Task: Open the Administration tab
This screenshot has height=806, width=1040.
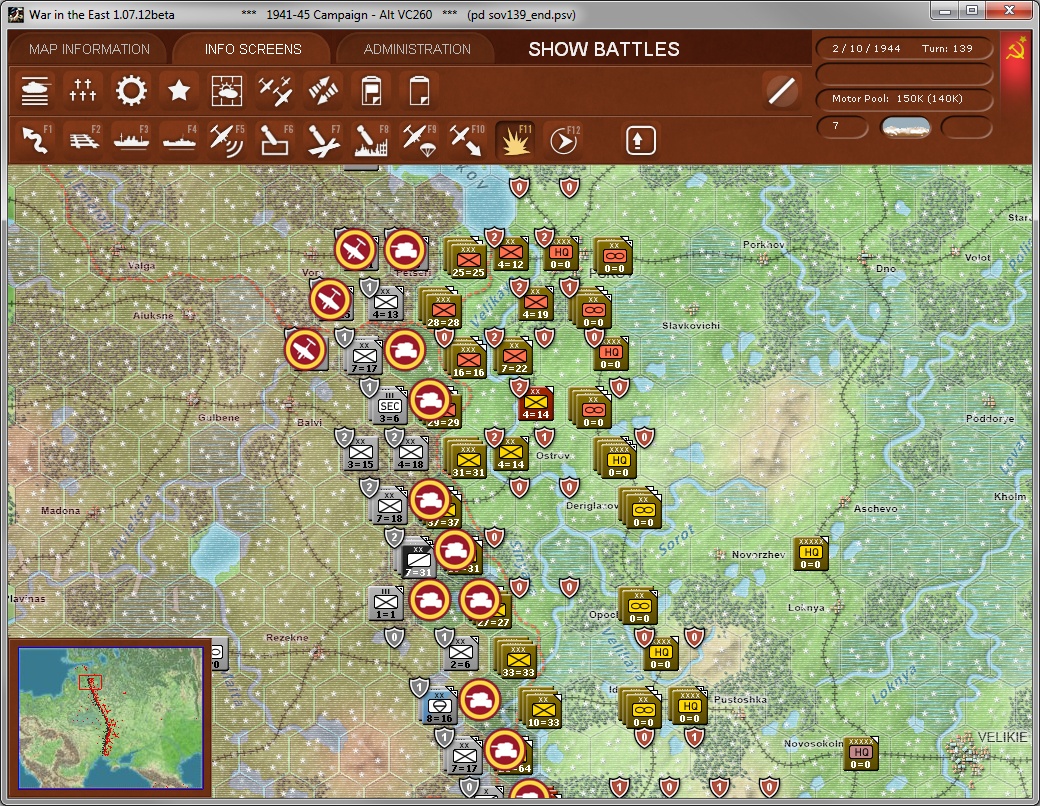Action: (x=417, y=49)
